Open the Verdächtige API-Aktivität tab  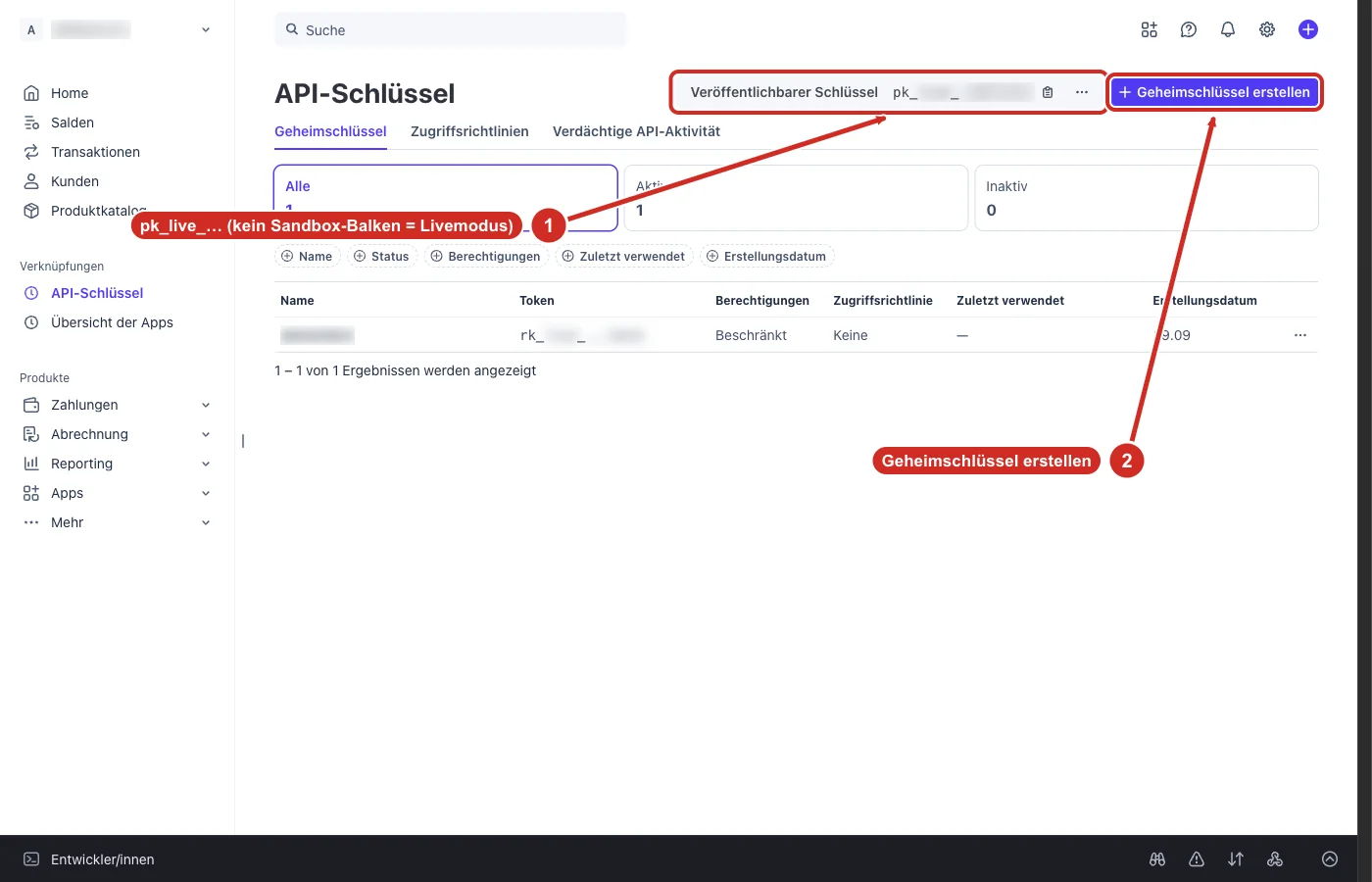pyautogui.click(x=636, y=131)
